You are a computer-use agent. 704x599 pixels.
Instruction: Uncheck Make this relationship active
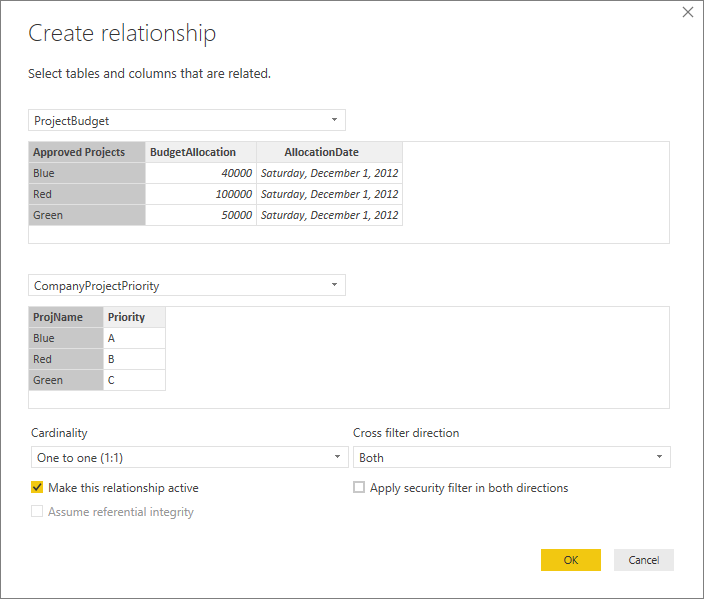click(x=38, y=488)
